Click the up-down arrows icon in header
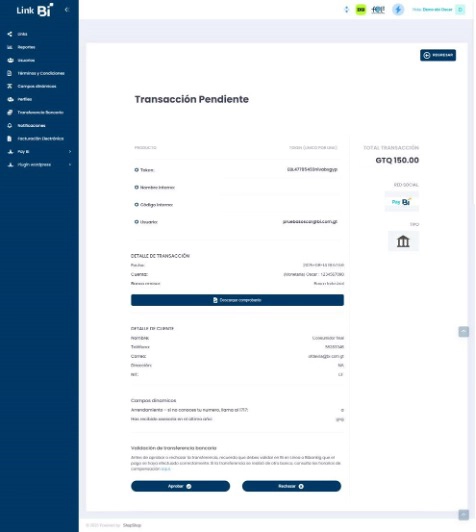Viewport: 476px width, 532px height. (346, 10)
